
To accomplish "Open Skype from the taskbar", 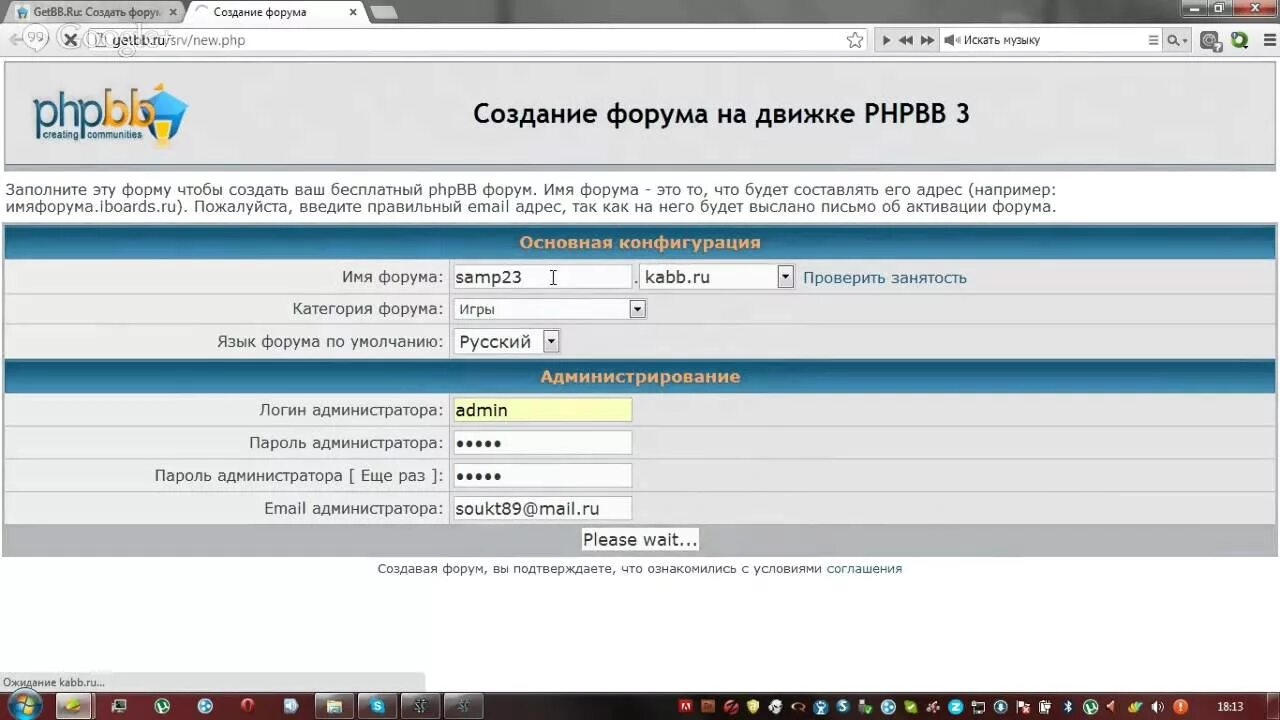I will [377, 705].
